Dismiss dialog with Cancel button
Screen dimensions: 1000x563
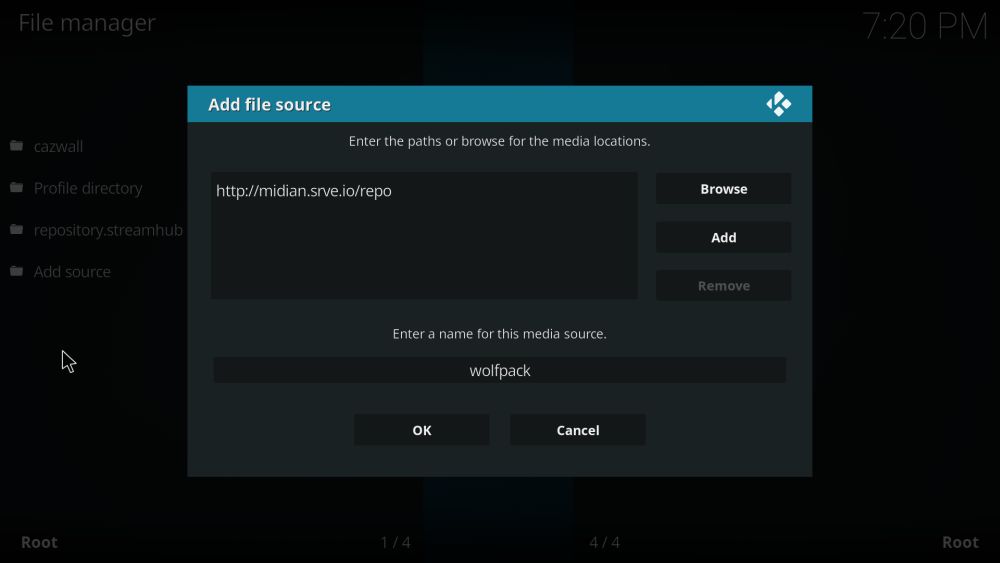[x=578, y=430]
